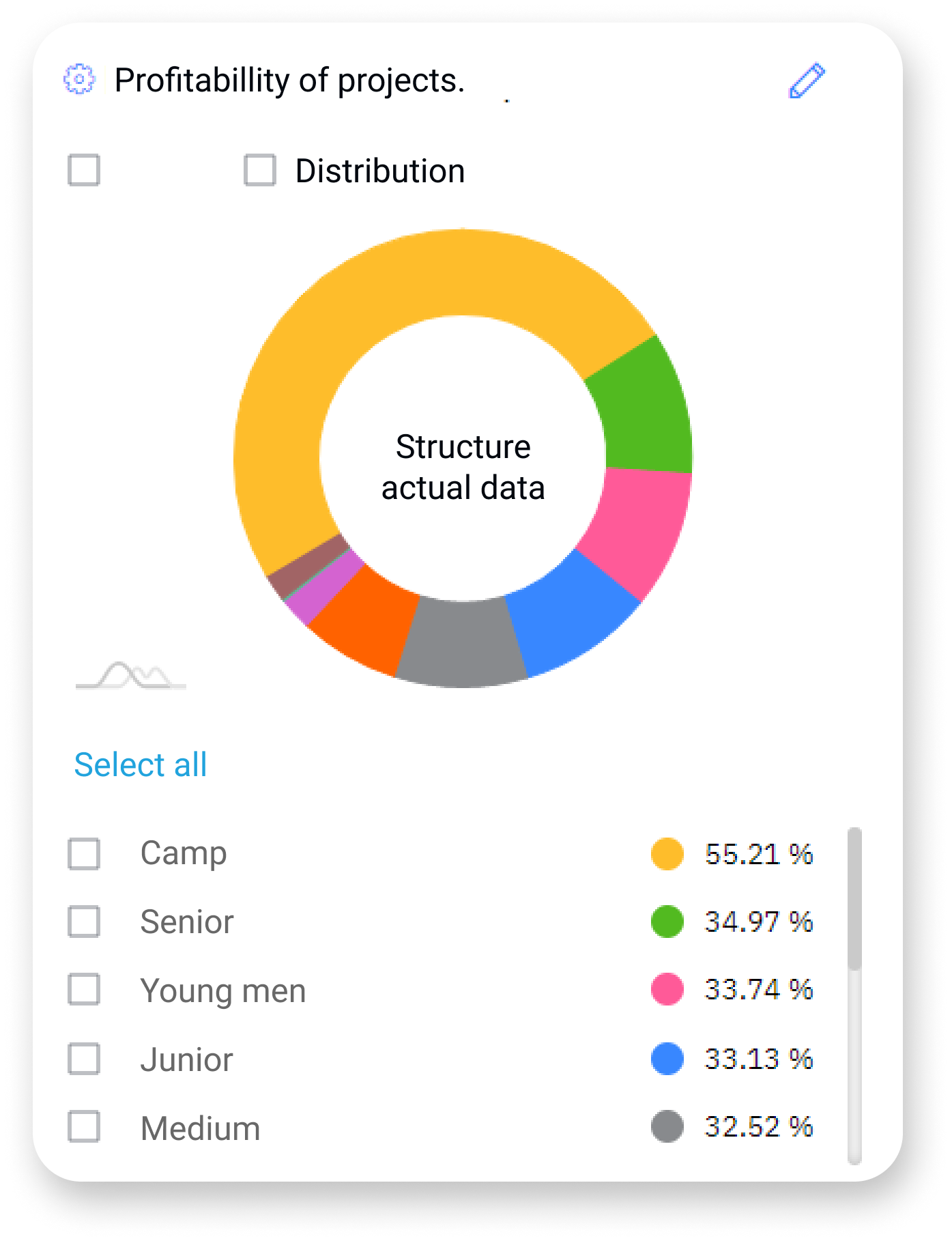
Task: Click the blue Junior legend dot
Action: [667, 1059]
